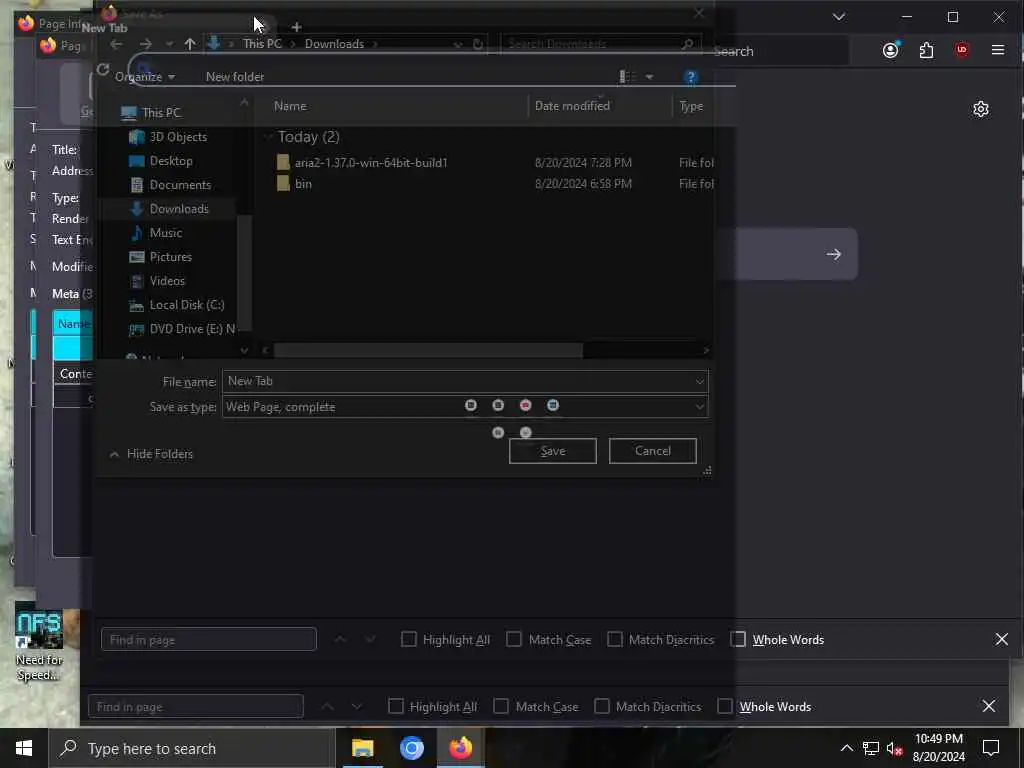The height and width of the screenshot is (768, 1024).
Task: Find previous match in lower find bar
Action: (327, 706)
